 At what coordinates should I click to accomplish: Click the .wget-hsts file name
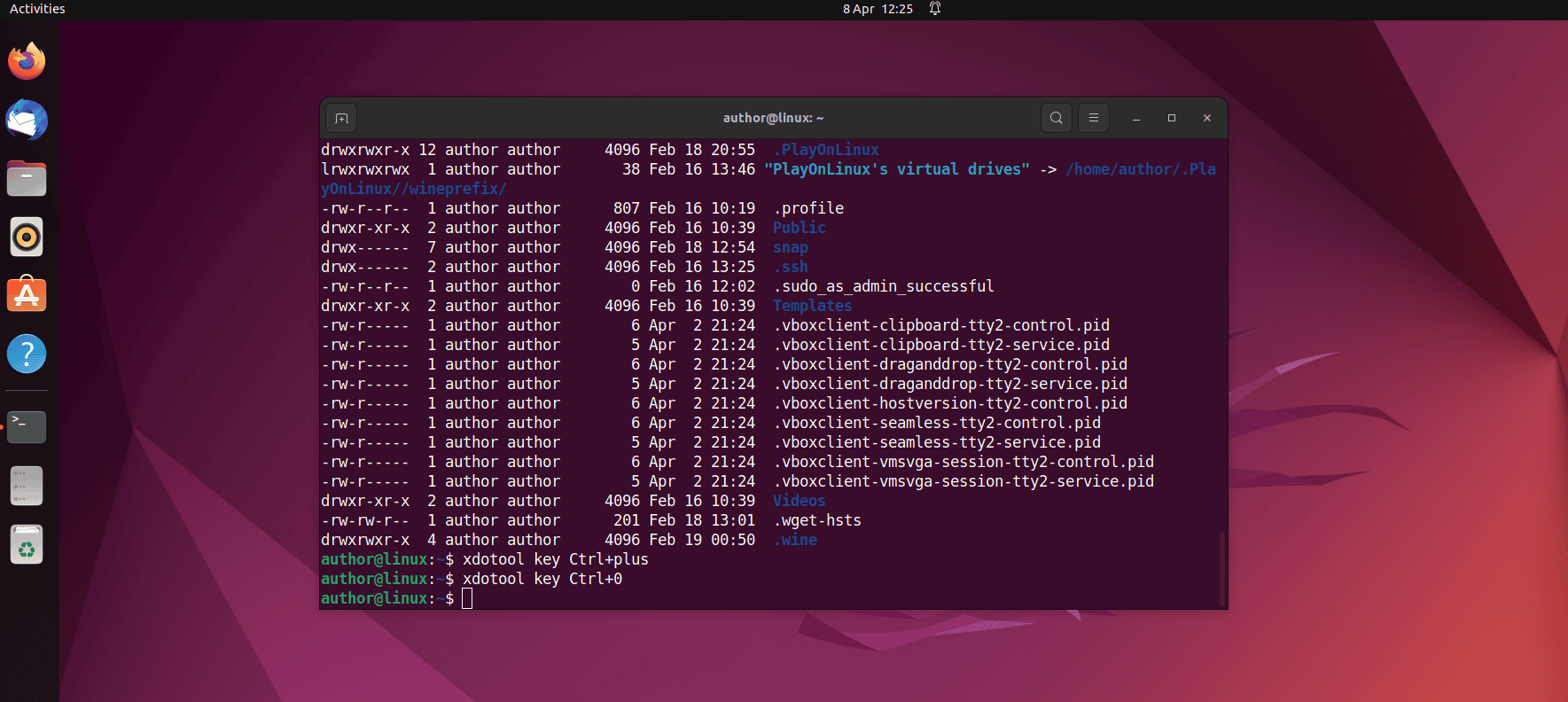[x=817, y=520]
